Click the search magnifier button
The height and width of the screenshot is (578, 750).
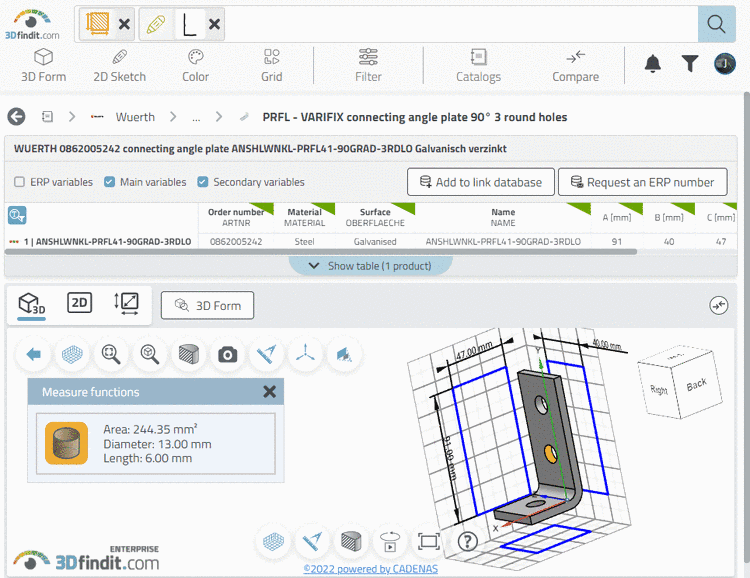point(716,24)
